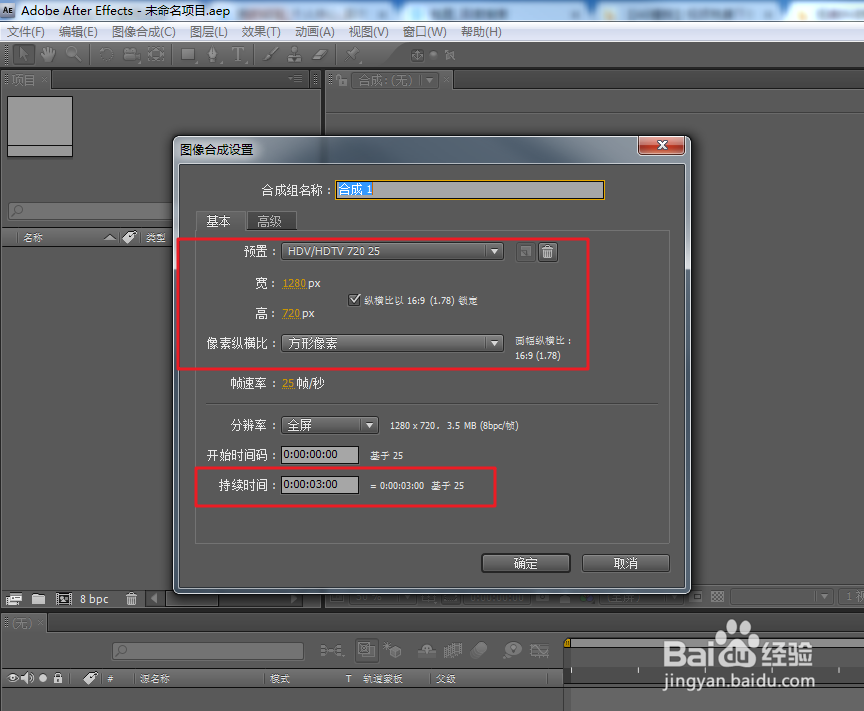Click the delete preset trash icon
The image size is (864, 711).
(548, 252)
